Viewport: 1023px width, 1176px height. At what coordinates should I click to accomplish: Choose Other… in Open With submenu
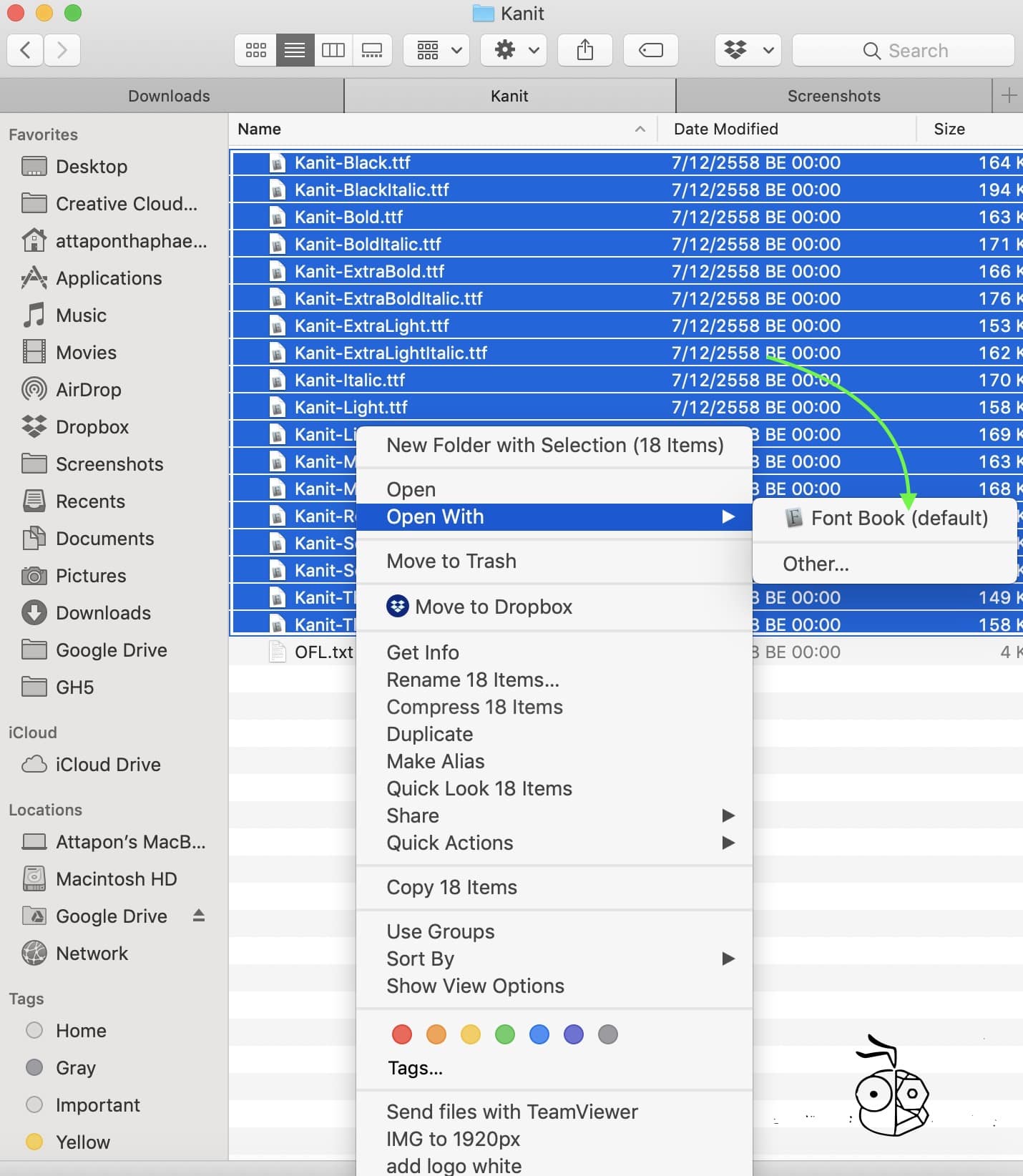885,564
